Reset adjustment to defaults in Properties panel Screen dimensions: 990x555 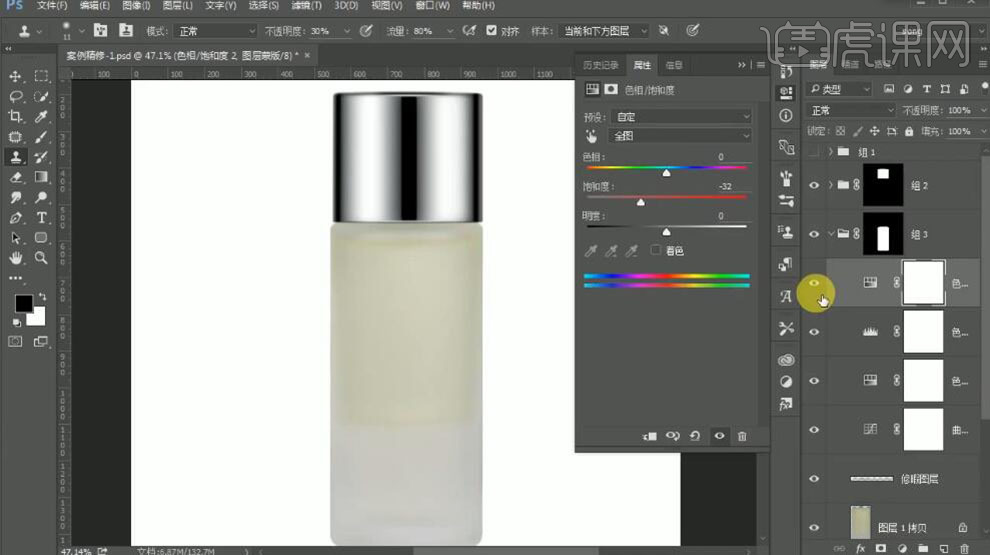pyautogui.click(x=695, y=436)
